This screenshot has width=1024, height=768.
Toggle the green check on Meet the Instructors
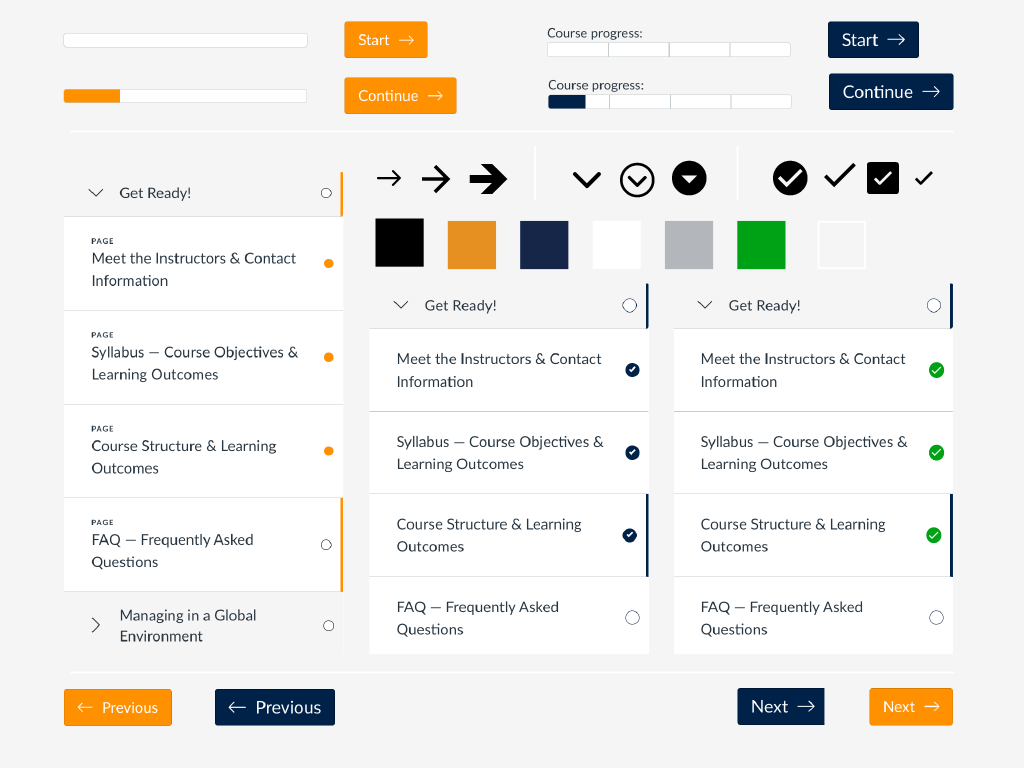pyautogui.click(x=936, y=370)
